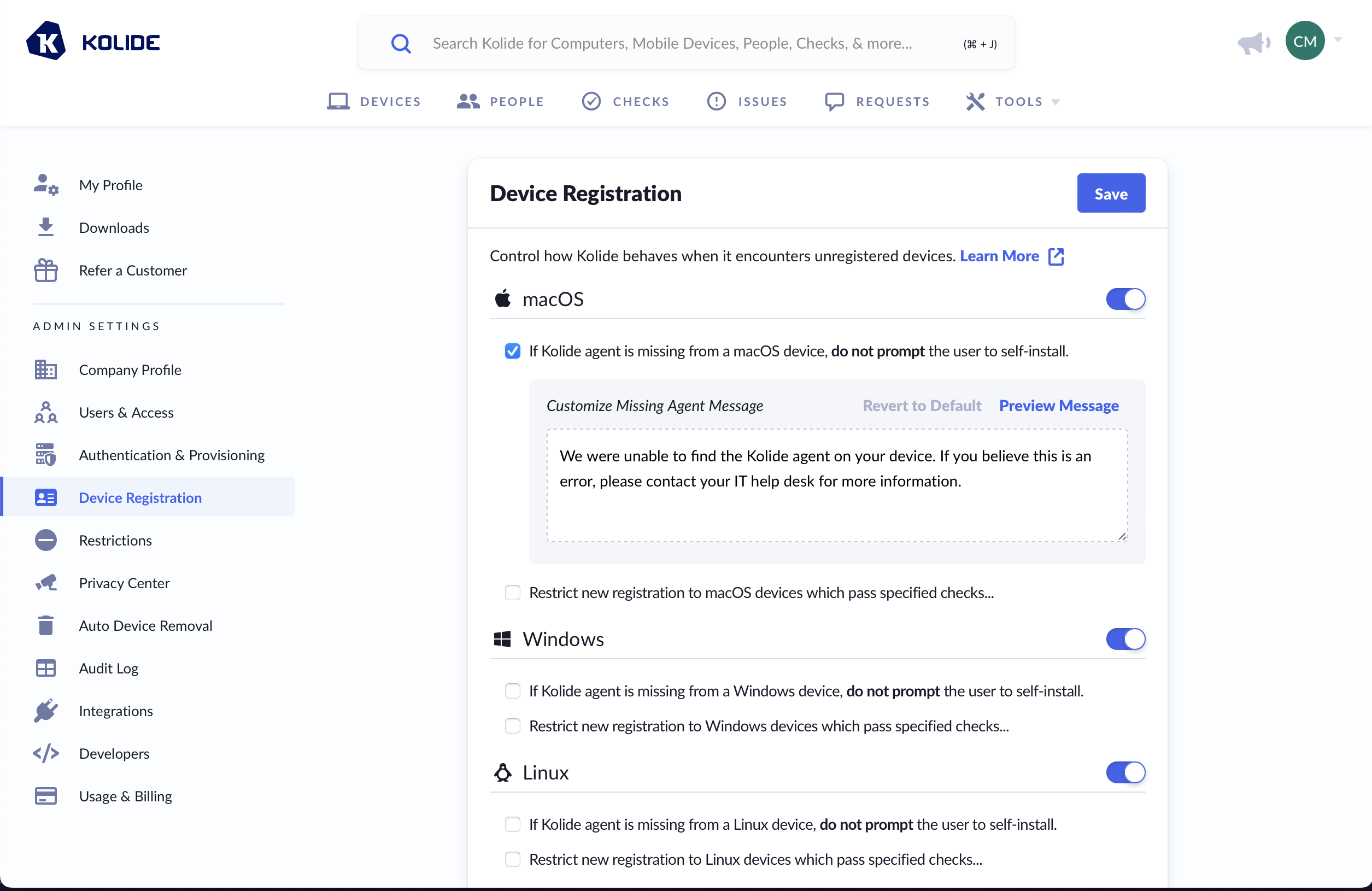Open the CM account avatar dropdown
The height and width of the screenshot is (891, 1372).
1305,41
